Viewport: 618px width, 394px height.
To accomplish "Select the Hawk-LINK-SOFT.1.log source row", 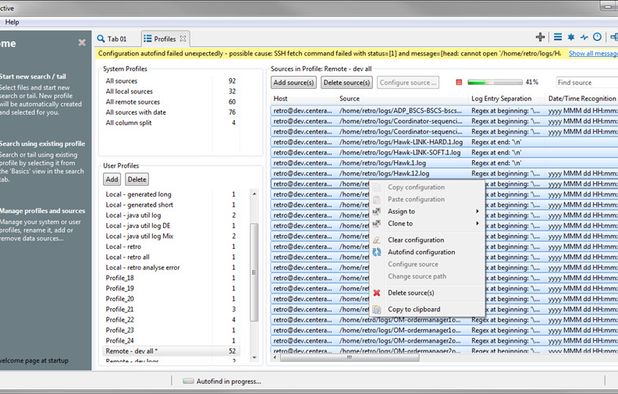I will [x=444, y=152].
